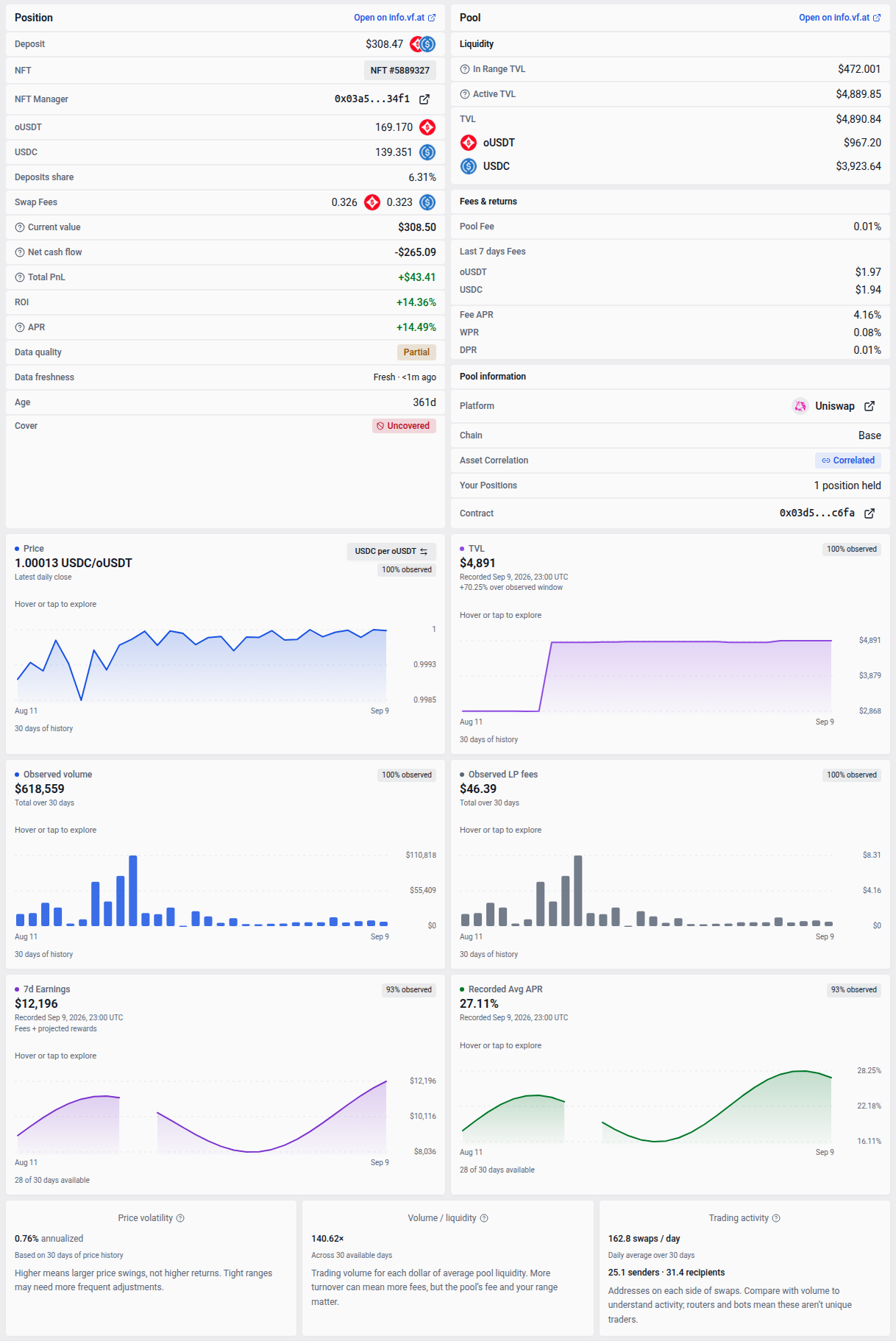Click the Uncovered cover badge

click(x=404, y=426)
